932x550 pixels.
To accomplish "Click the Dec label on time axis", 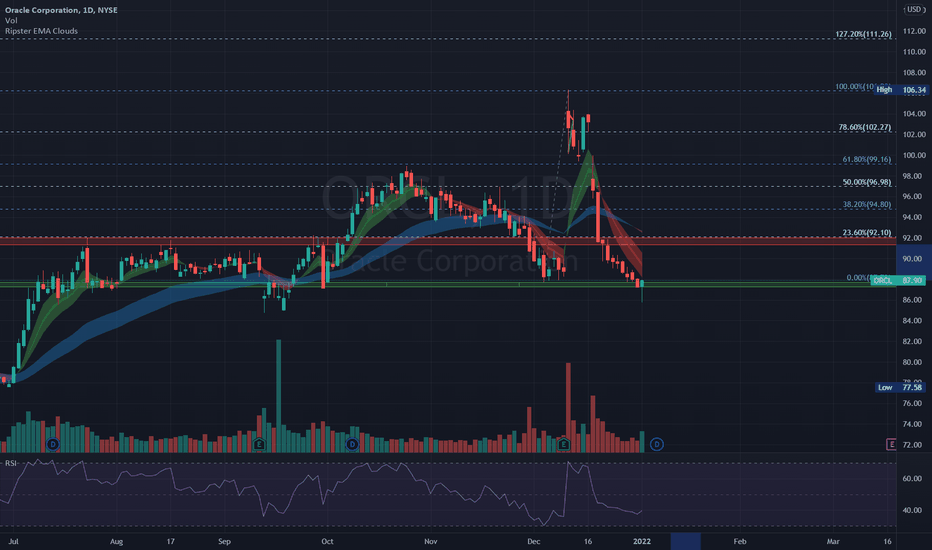I will [534, 541].
